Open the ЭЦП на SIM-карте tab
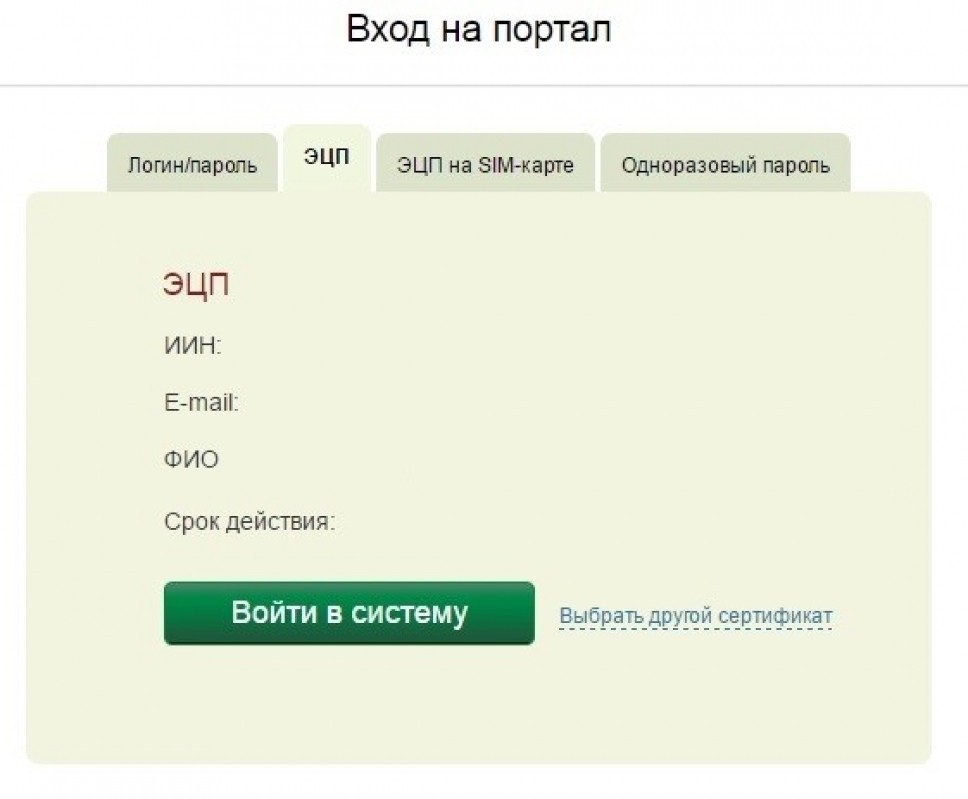The image size is (968, 799). click(485, 163)
